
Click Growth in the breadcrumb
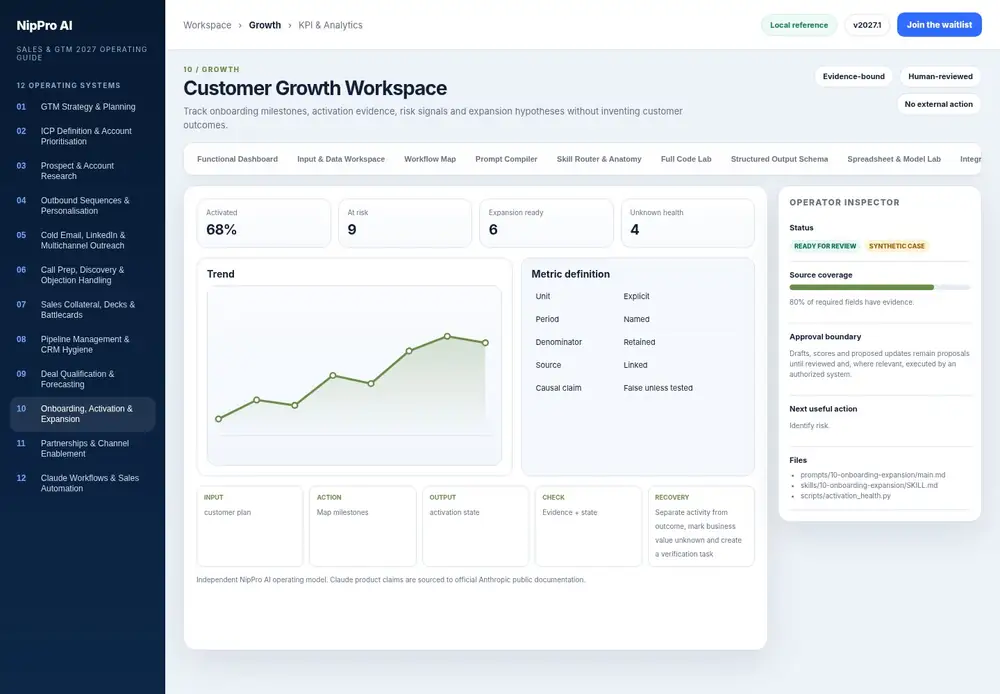[x=265, y=25]
